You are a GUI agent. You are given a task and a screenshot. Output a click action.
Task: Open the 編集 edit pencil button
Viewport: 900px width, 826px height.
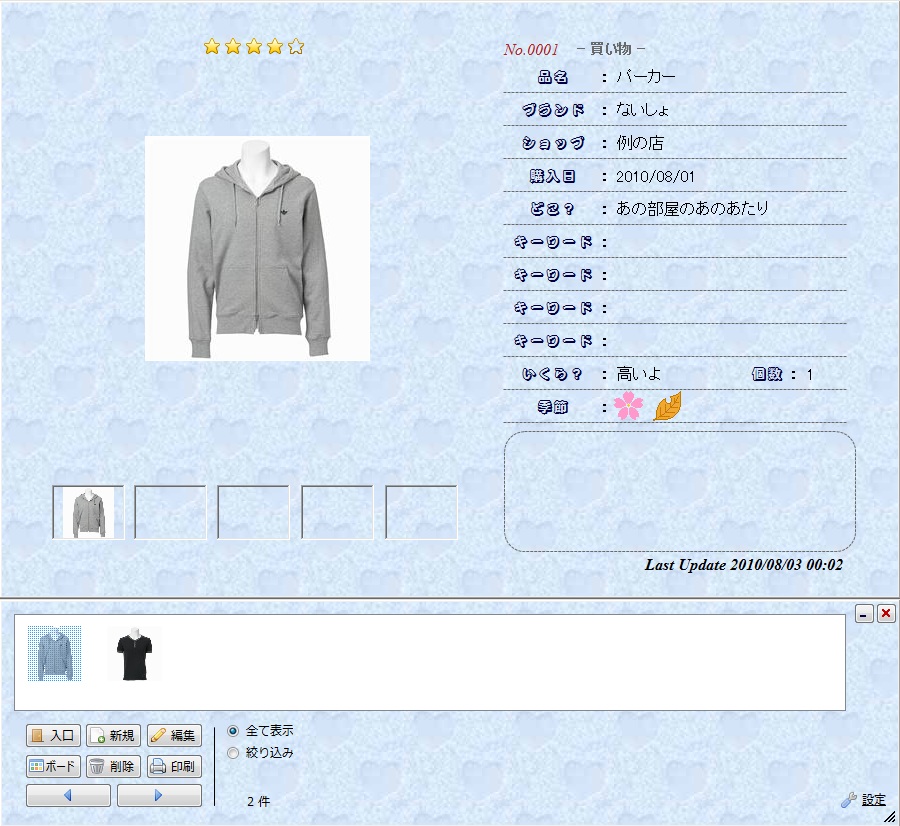click(x=174, y=736)
